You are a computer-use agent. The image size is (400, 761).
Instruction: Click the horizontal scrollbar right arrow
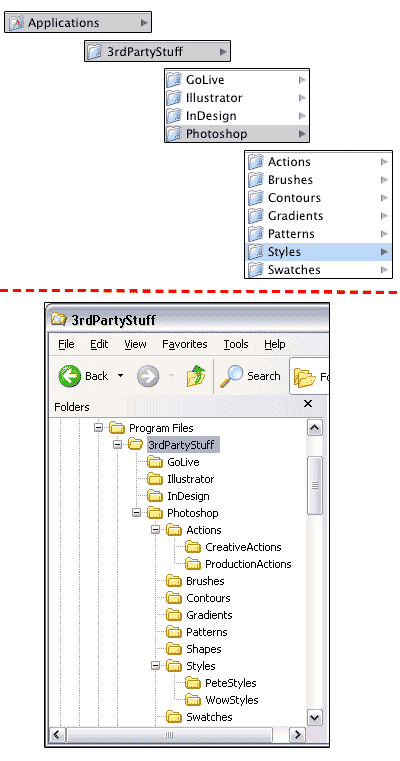tap(297, 734)
